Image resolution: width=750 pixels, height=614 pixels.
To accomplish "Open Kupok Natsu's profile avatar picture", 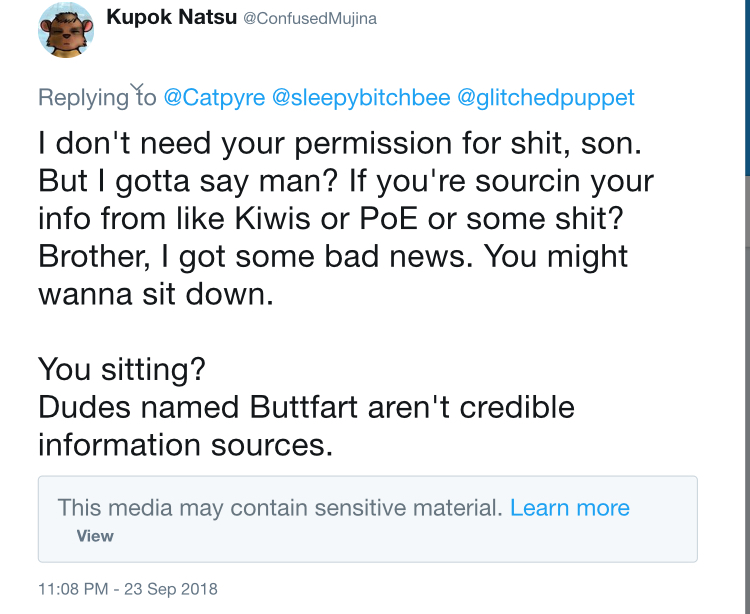I will pos(66,30).
